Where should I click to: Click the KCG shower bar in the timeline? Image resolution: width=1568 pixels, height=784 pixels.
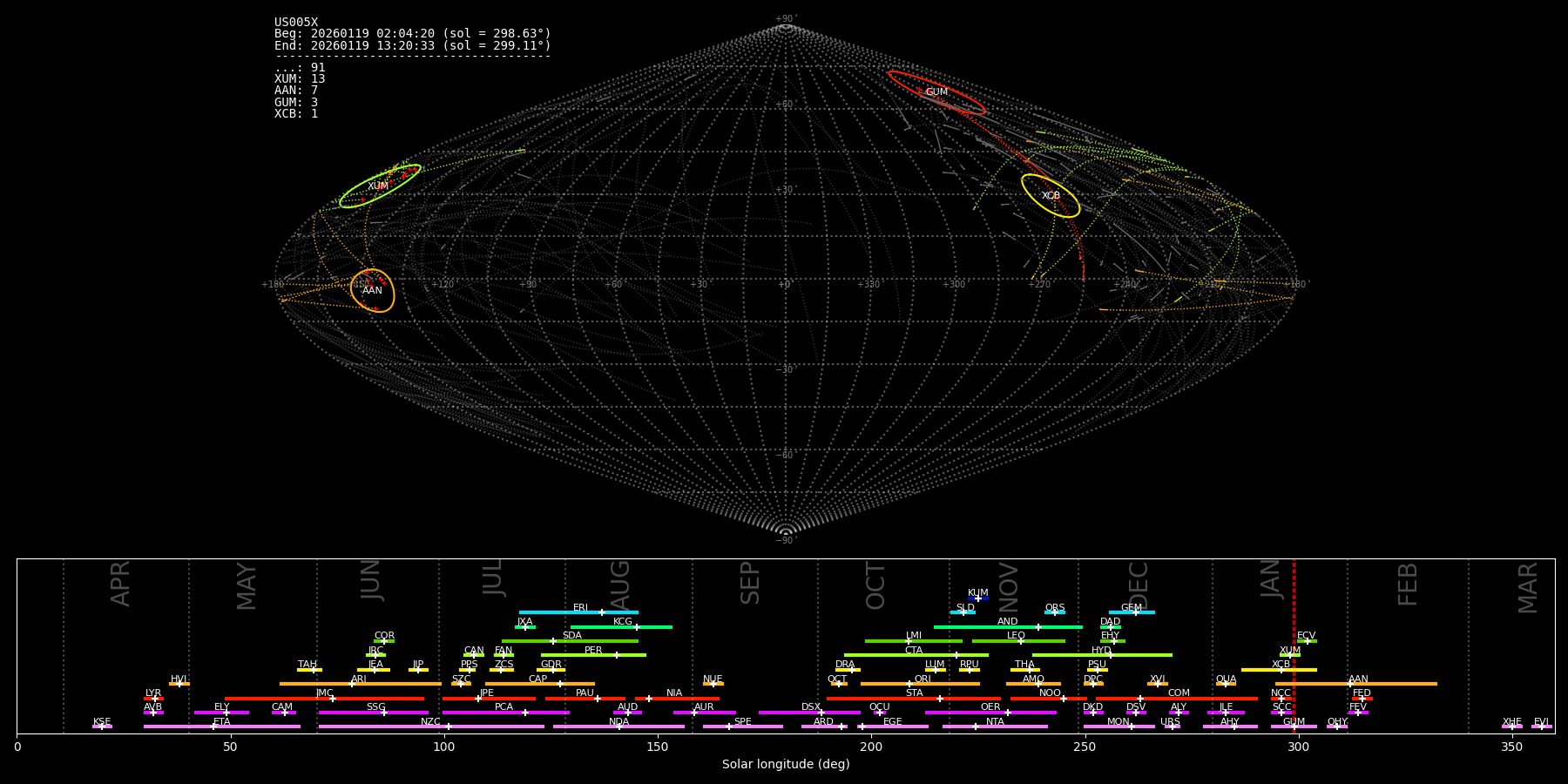(x=621, y=626)
